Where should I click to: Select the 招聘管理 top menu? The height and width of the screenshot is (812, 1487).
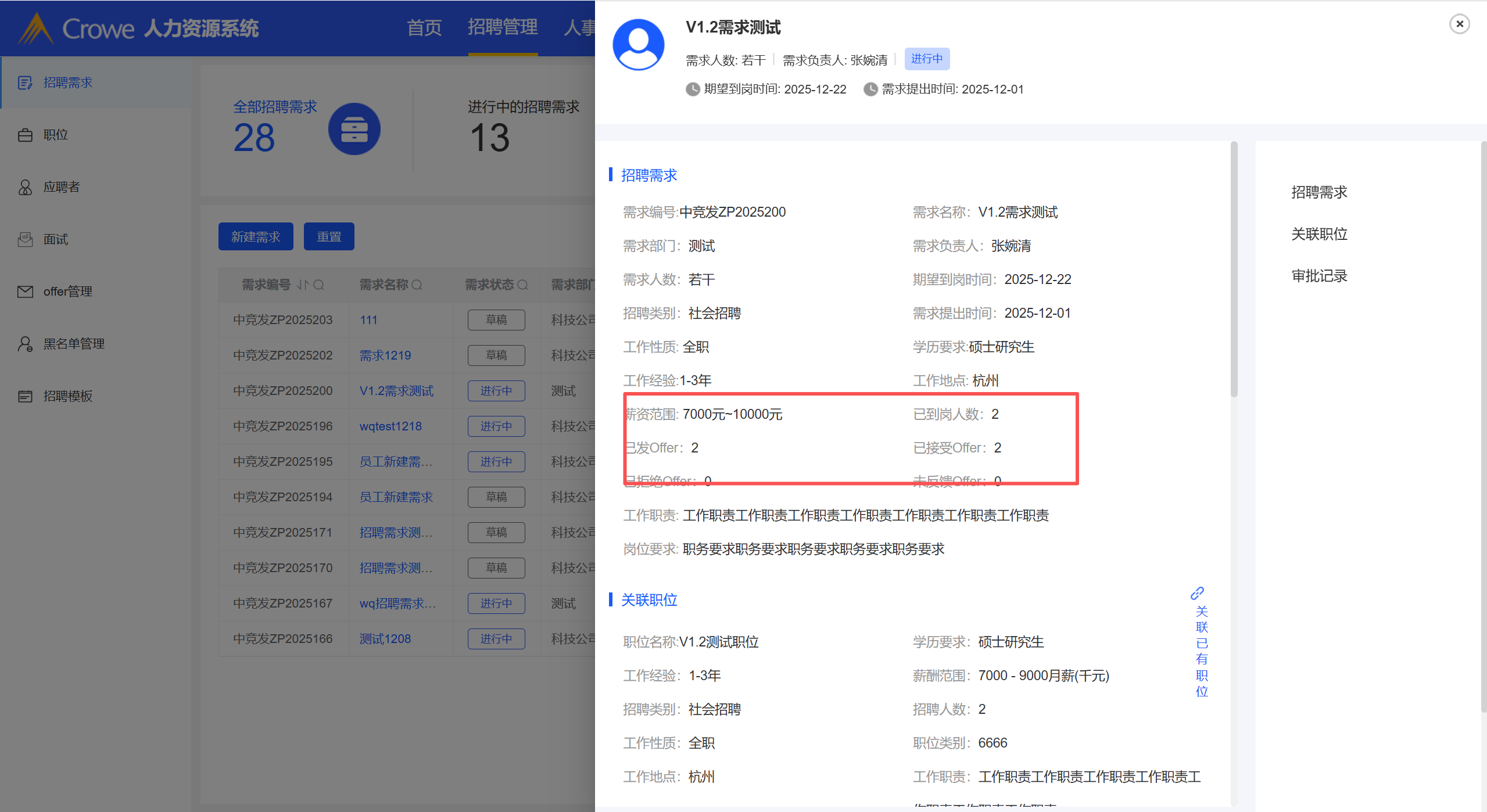(x=503, y=28)
